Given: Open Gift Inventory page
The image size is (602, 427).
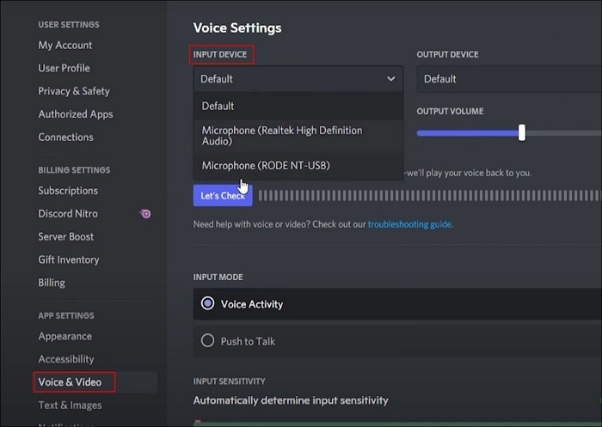Looking at the screenshot, I should tap(69, 260).
